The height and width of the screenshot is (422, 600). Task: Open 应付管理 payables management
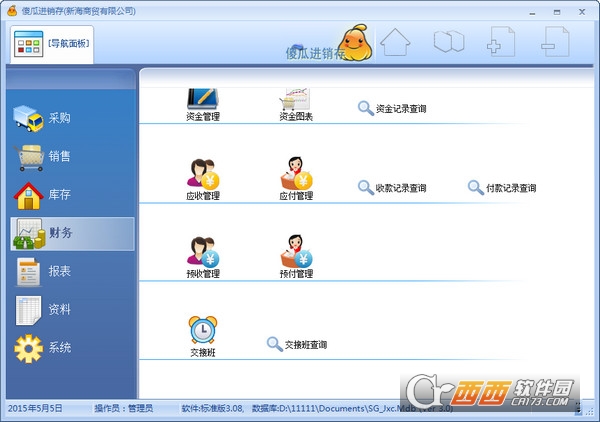[296, 179]
